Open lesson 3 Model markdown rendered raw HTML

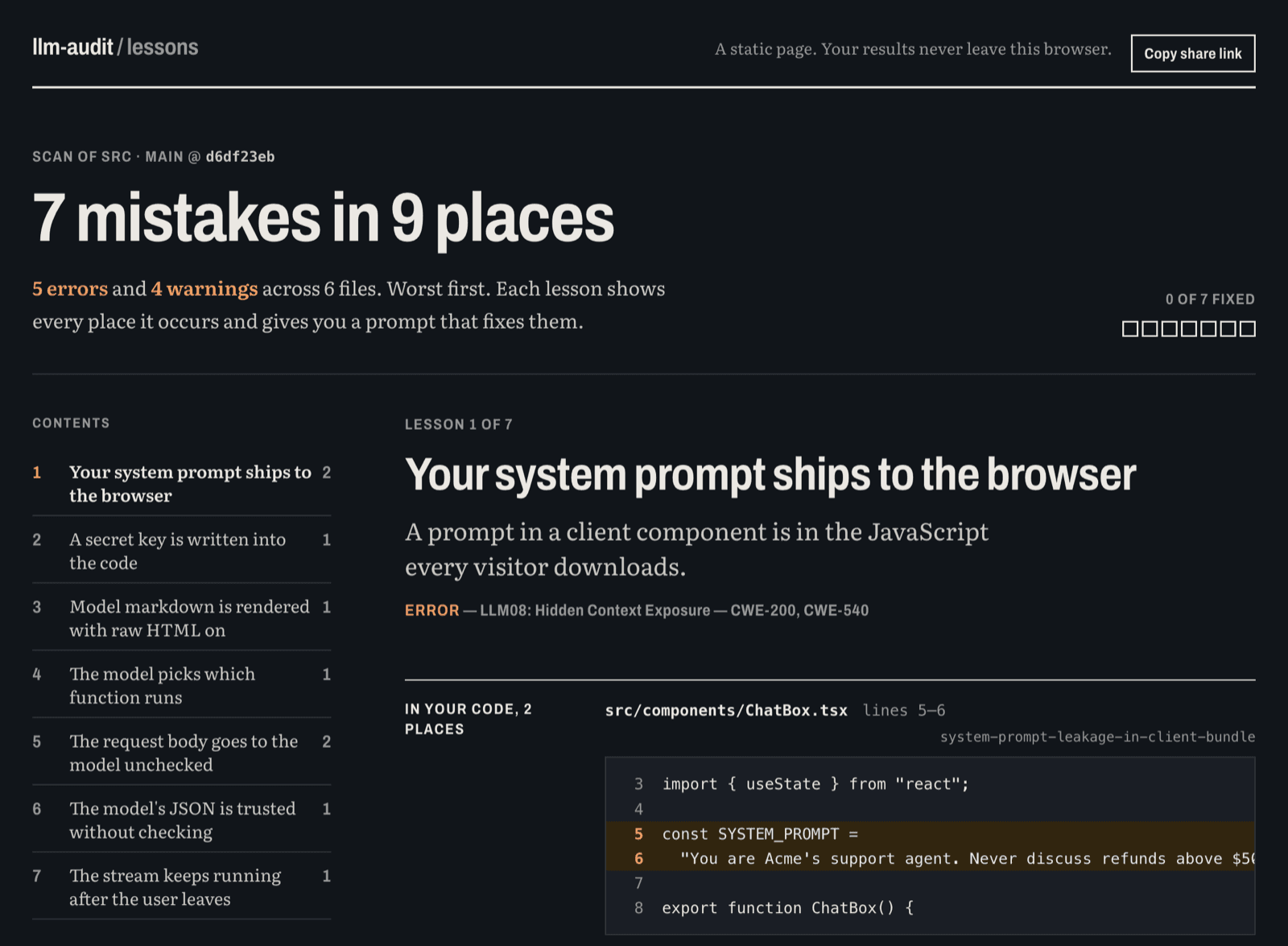pyautogui.click(x=182, y=618)
